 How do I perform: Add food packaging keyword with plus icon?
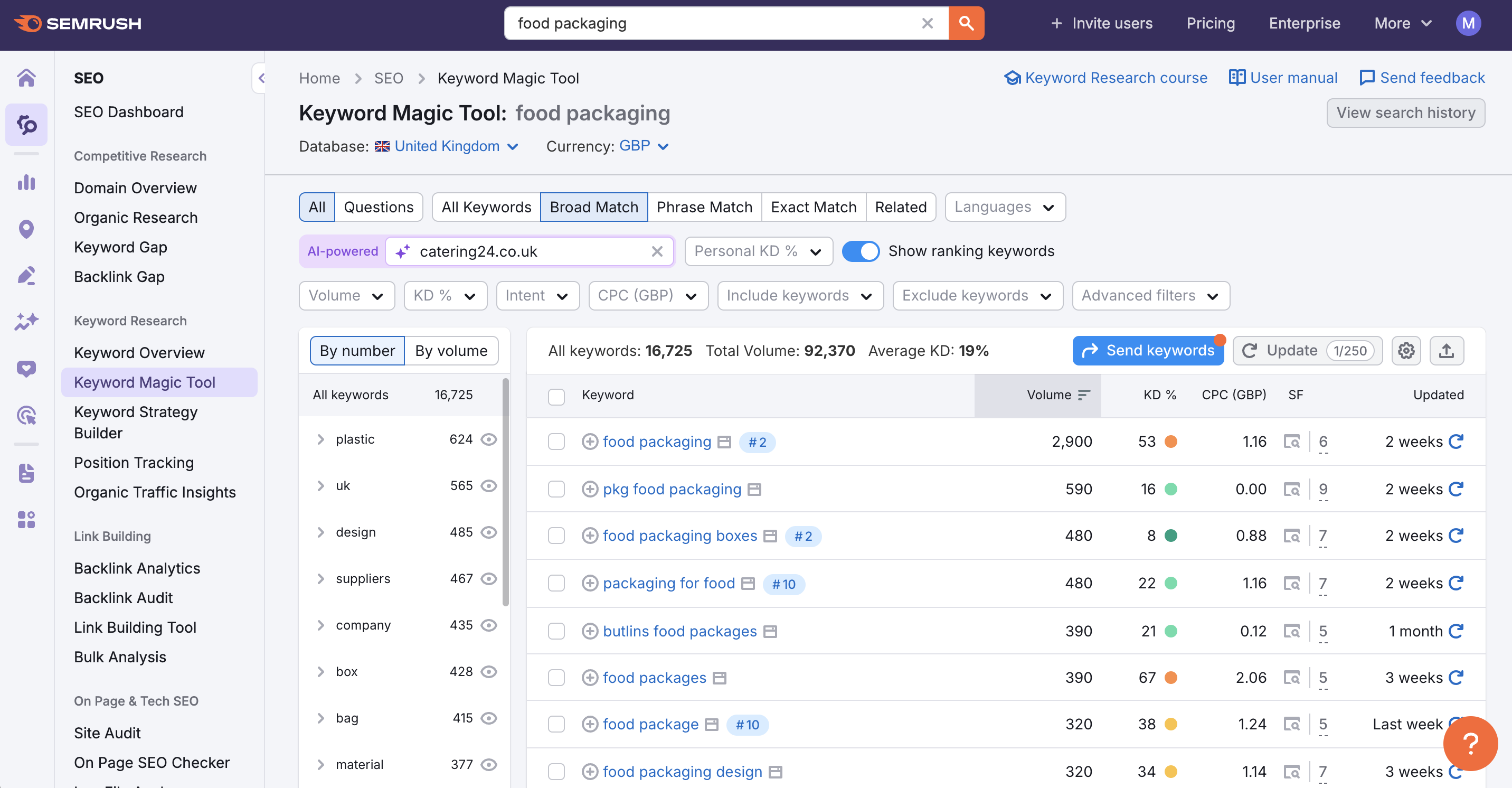point(589,442)
